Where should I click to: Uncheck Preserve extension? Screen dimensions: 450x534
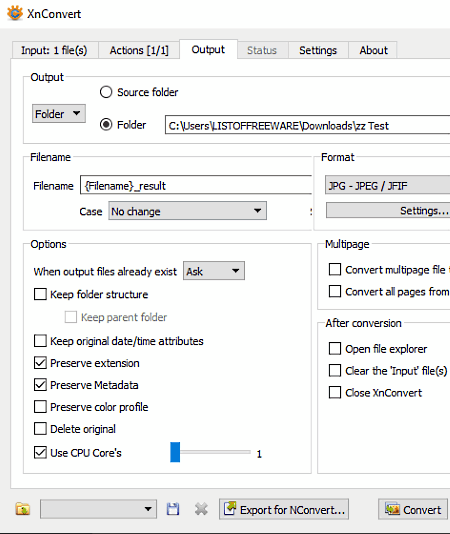point(40,363)
